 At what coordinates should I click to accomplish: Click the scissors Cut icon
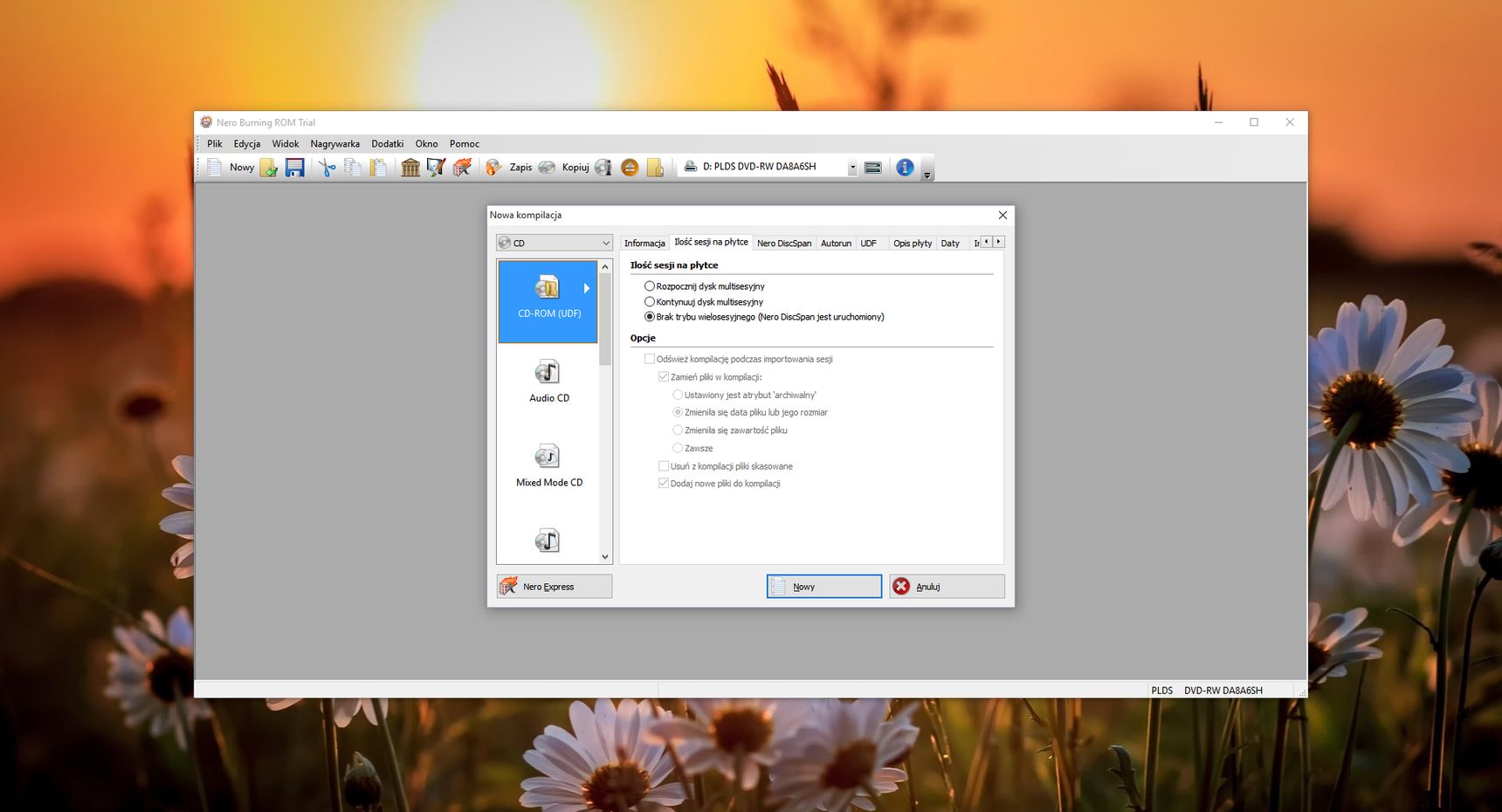(x=327, y=167)
